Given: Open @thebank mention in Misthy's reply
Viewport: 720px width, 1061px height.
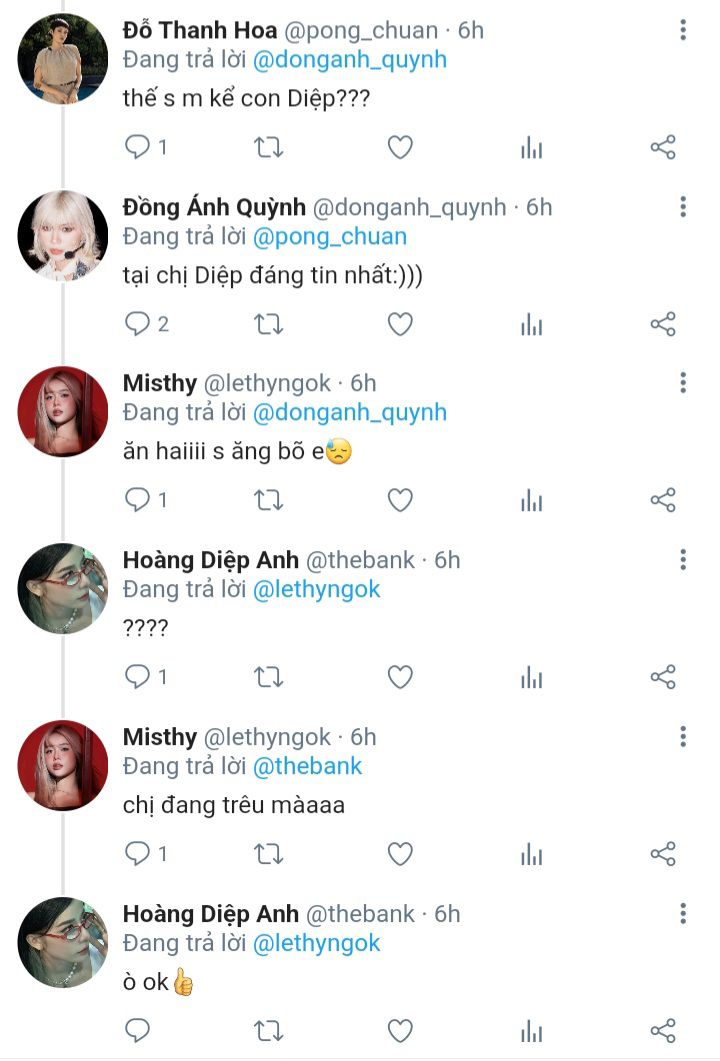Looking at the screenshot, I should [x=307, y=766].
